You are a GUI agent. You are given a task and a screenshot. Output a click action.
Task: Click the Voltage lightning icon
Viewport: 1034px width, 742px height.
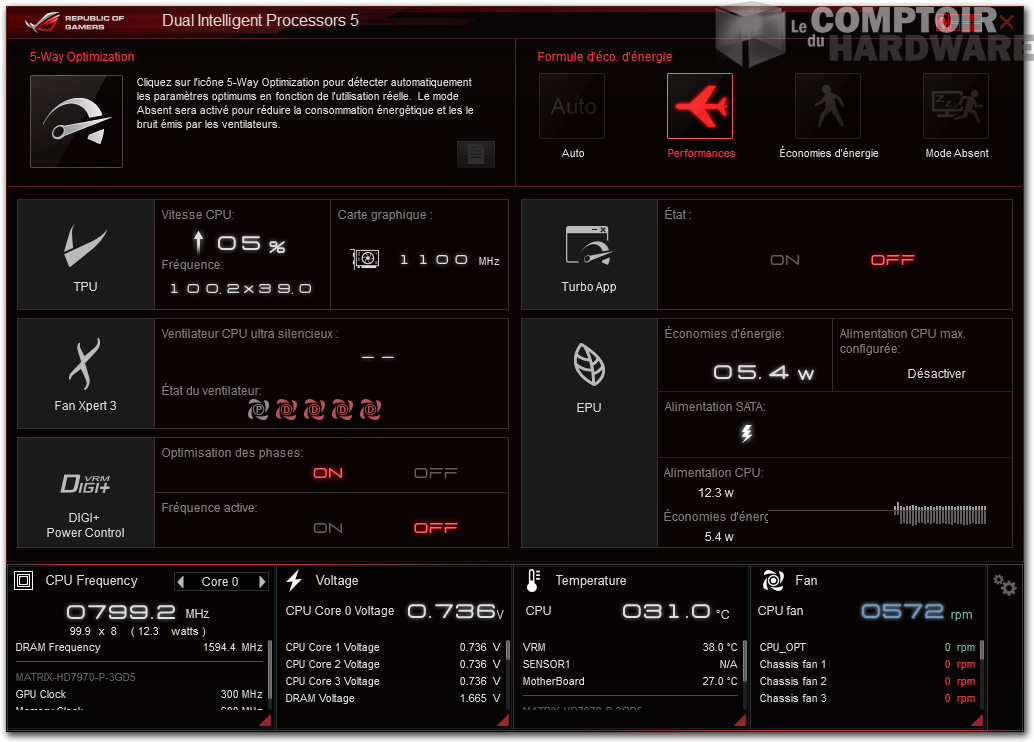(x=294, y=580)
